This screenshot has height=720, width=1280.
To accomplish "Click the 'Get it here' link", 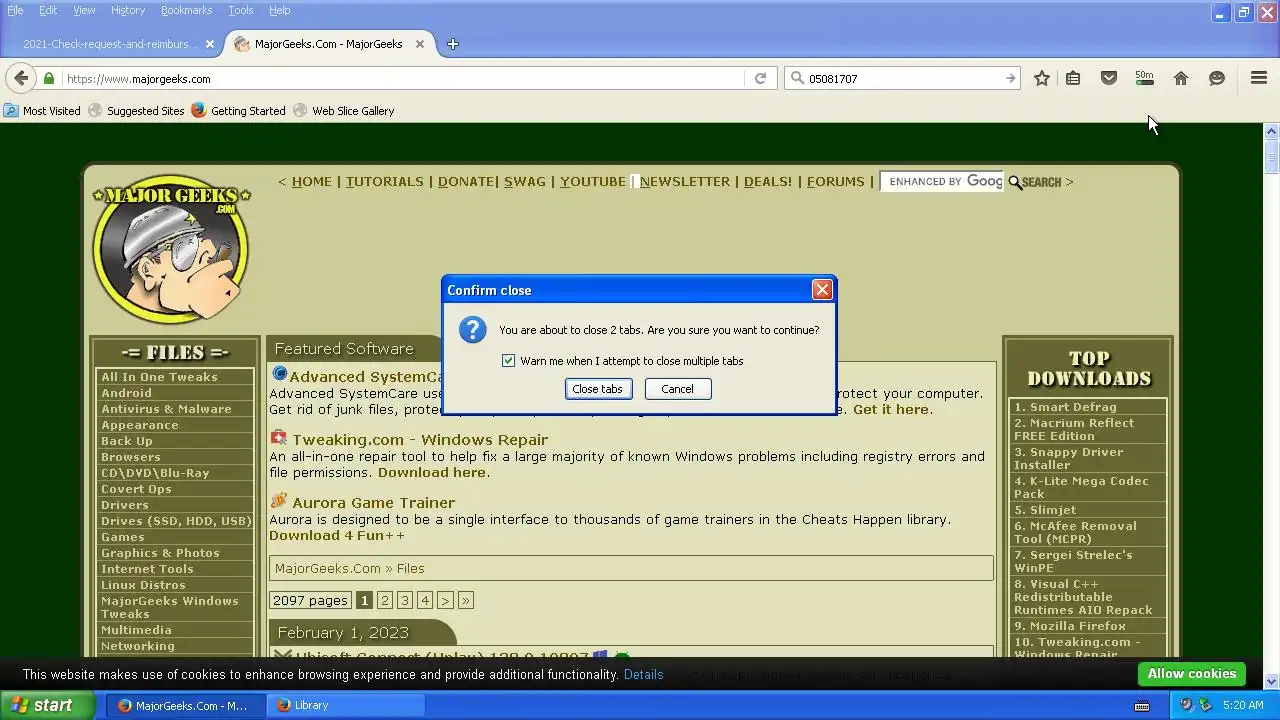I will [891, 409].
